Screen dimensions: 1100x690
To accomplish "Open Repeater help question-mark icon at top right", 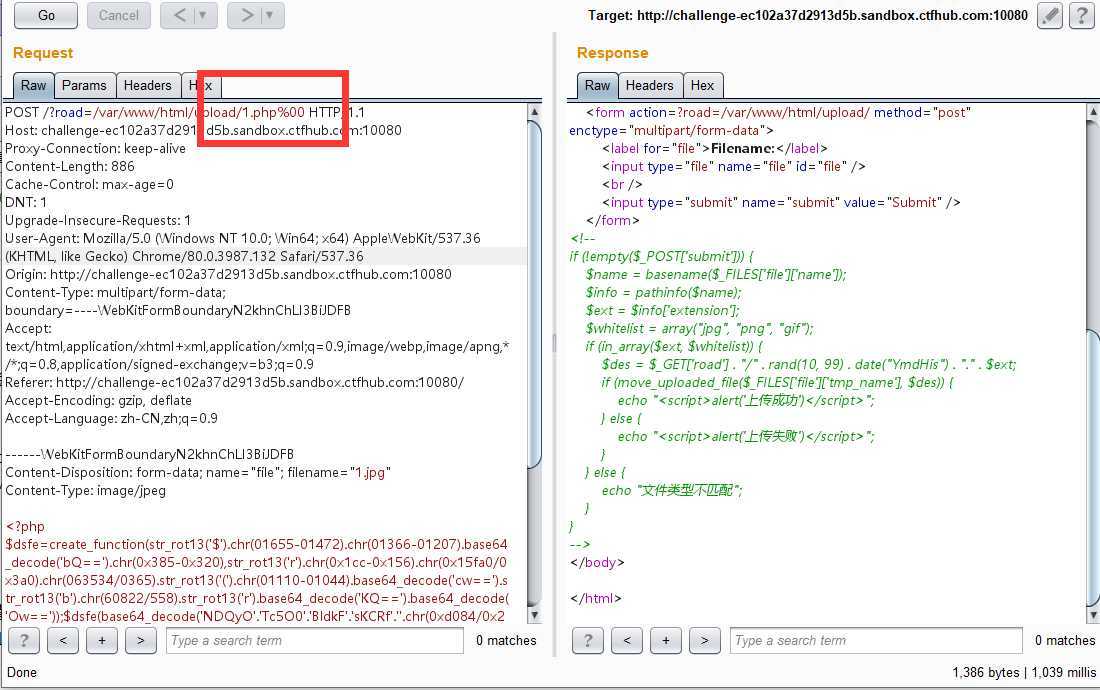I will (x=1081, y=15).
